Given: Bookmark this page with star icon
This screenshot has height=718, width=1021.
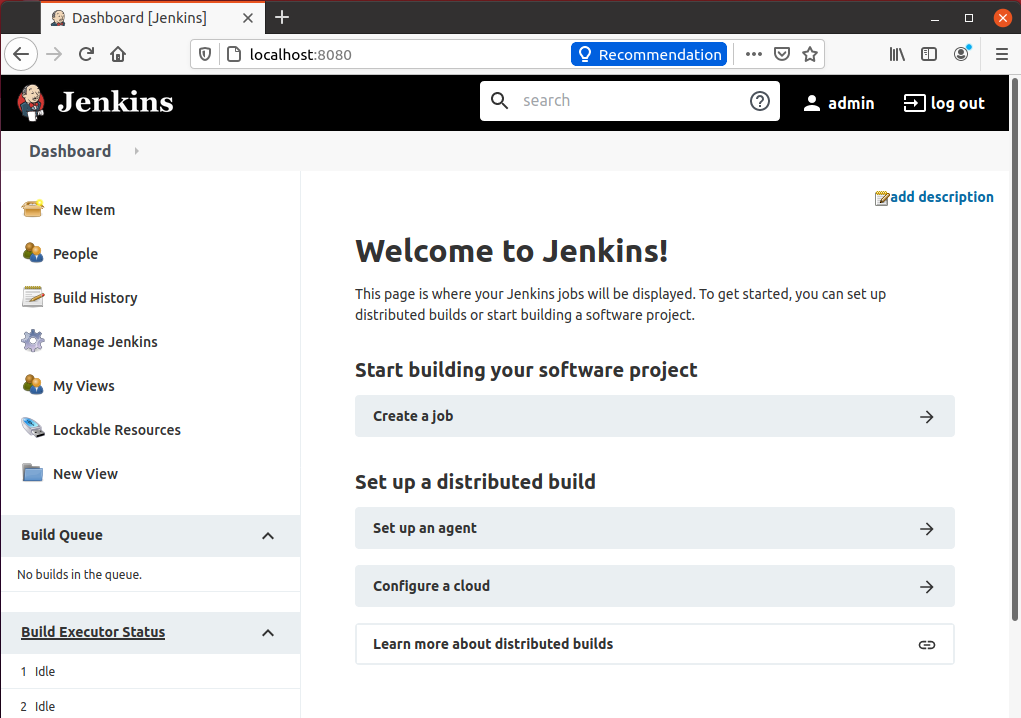Looking at the screenshot, I should coord(810,55).
